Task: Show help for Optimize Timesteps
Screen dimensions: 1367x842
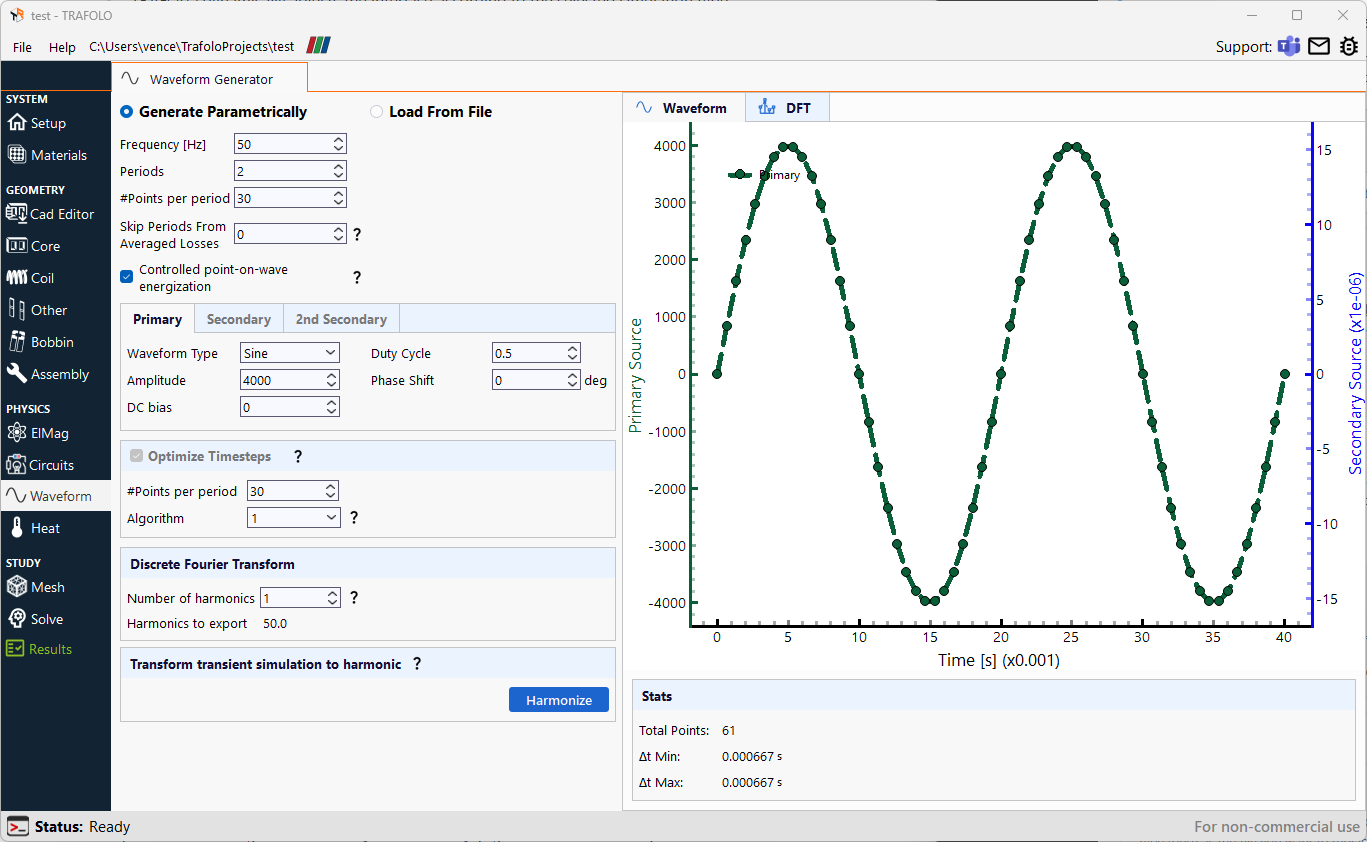Action: 298,456
